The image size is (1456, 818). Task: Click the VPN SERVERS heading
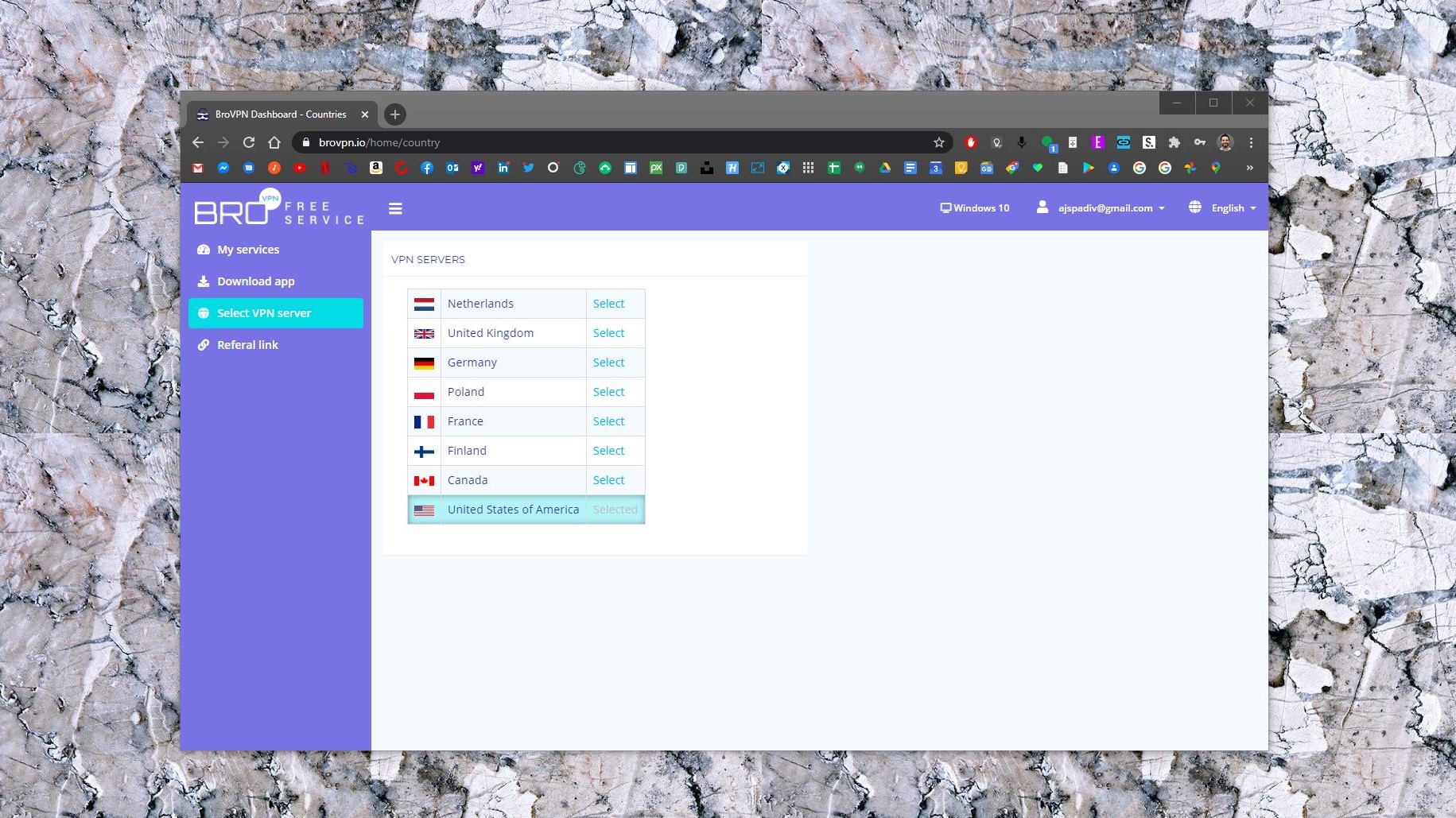coord(428,260)
